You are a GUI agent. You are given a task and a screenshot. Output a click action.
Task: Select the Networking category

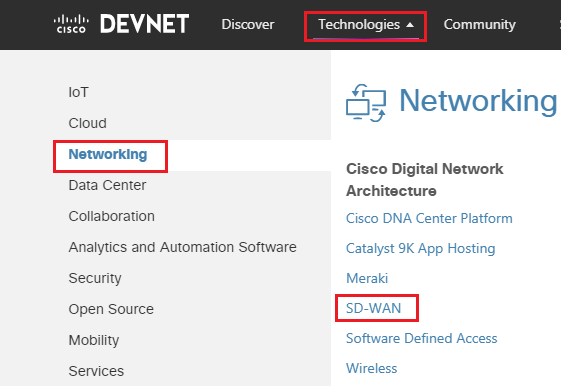click(108, 154)
